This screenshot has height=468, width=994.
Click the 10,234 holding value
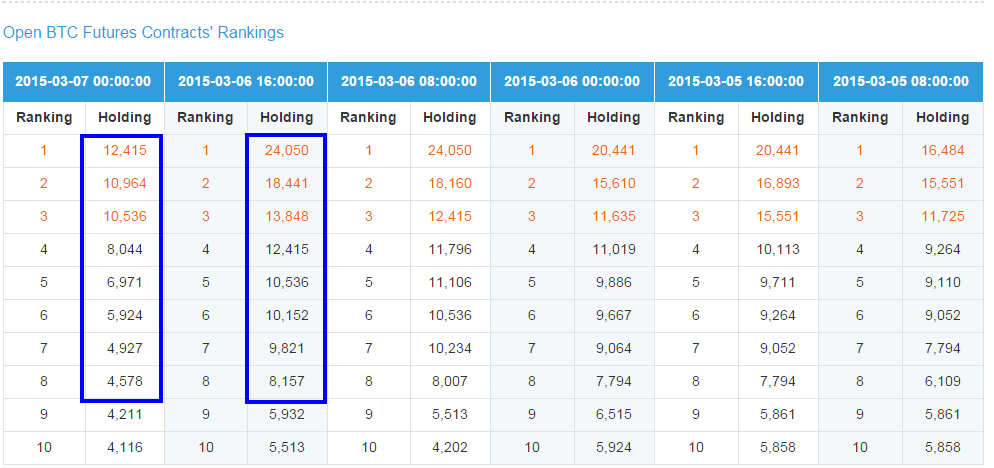coord(449,348)
